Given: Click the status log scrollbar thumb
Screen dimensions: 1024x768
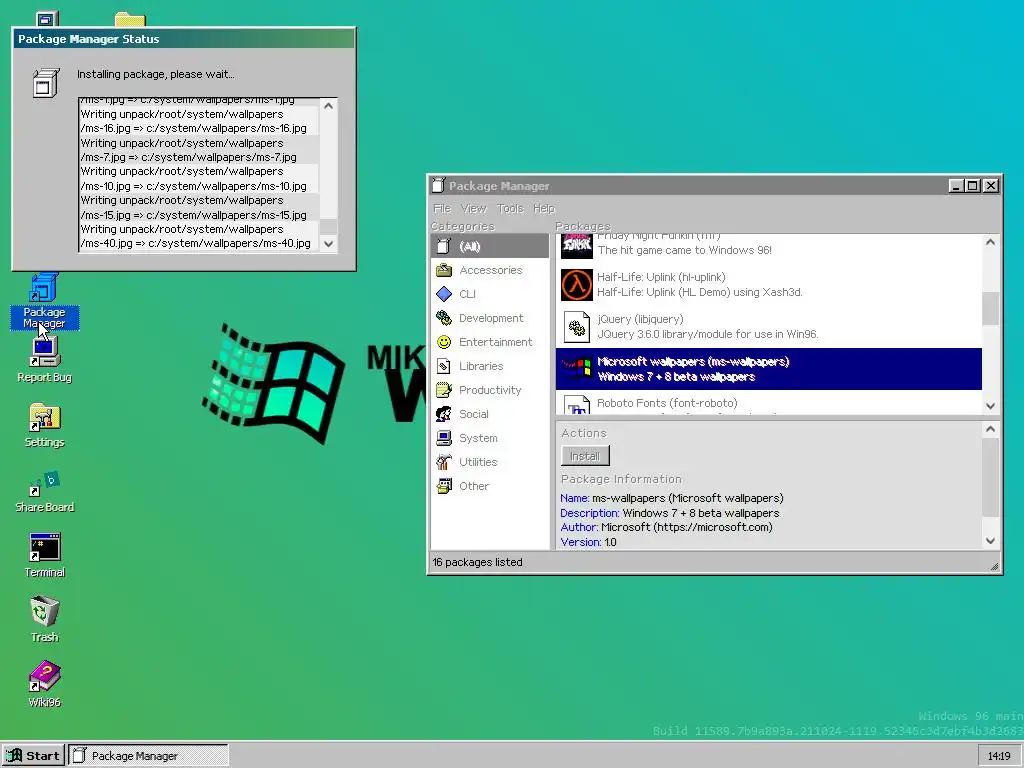Looking at the screenshot, I should coord(328,227).
